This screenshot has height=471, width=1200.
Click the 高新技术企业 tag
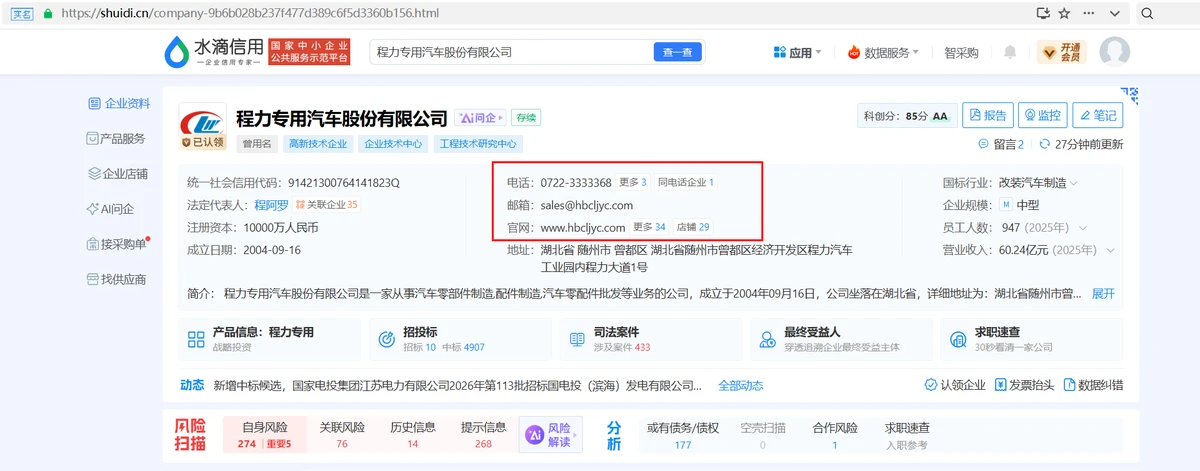coord(317,144)
